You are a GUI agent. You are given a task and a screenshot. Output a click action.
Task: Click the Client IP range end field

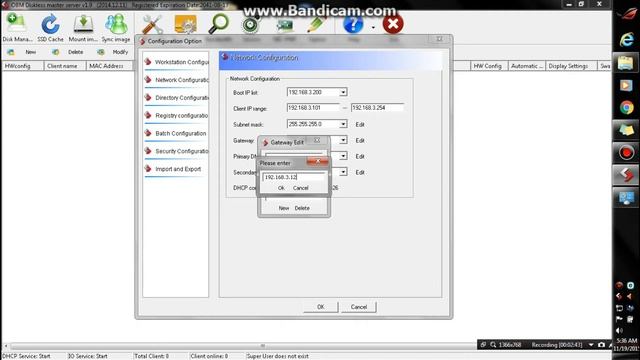click(377, 108)
